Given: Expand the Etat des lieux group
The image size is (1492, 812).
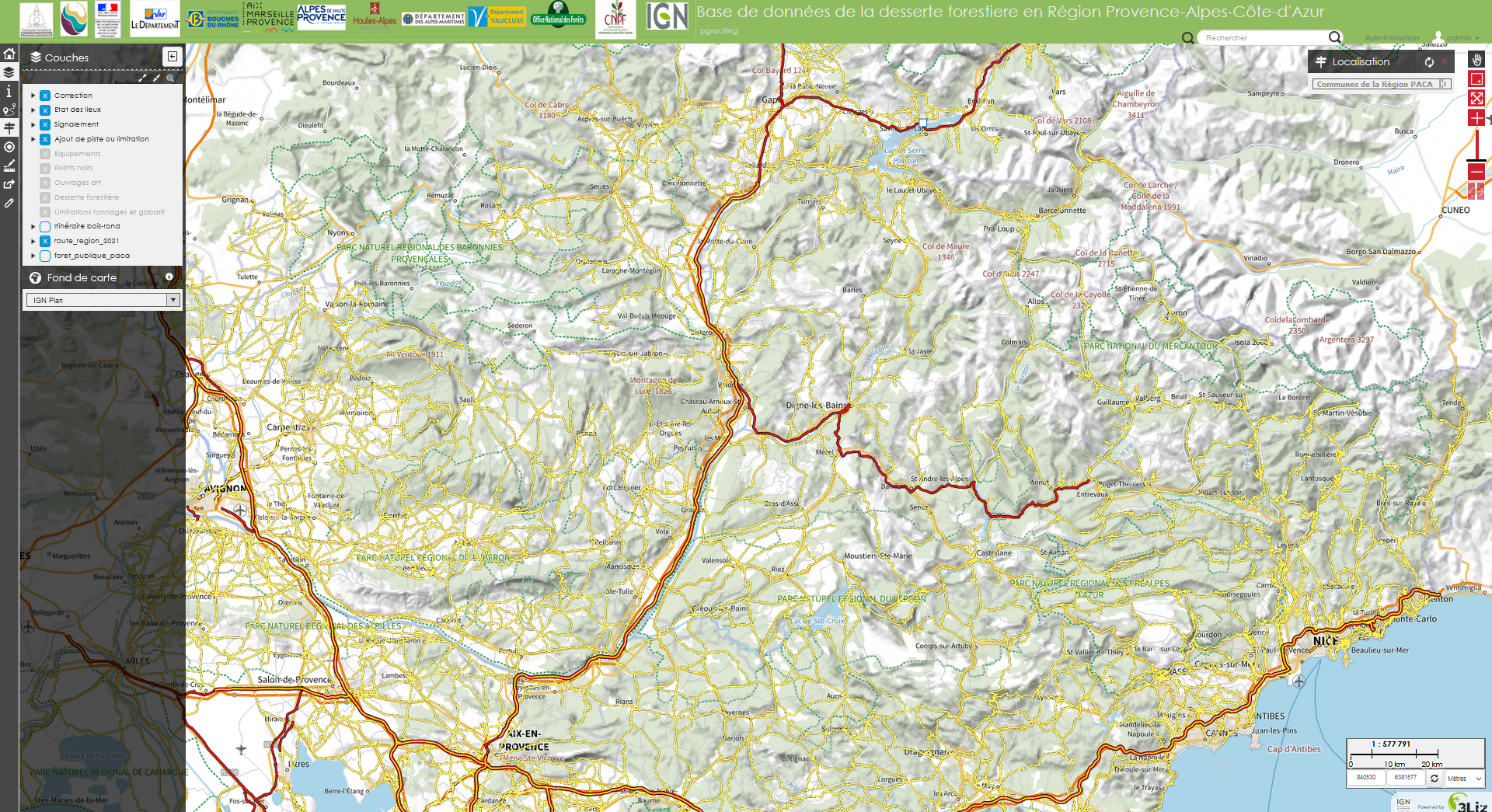Looking at the screenshot, I should (33, 110).
